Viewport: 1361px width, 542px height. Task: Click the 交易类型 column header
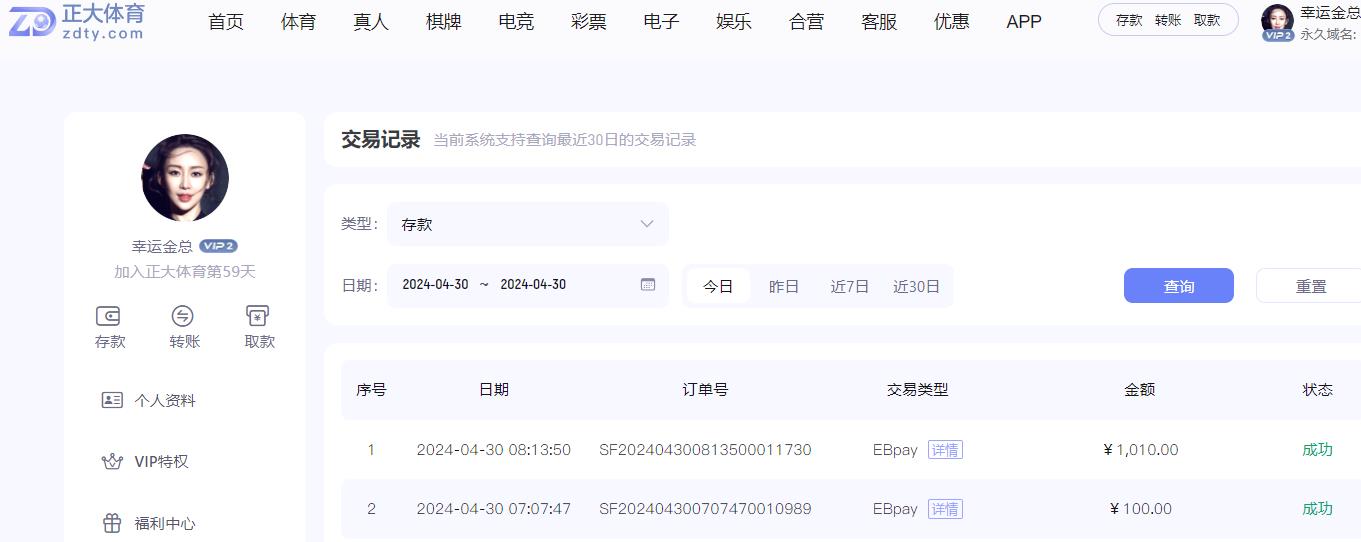917,390
